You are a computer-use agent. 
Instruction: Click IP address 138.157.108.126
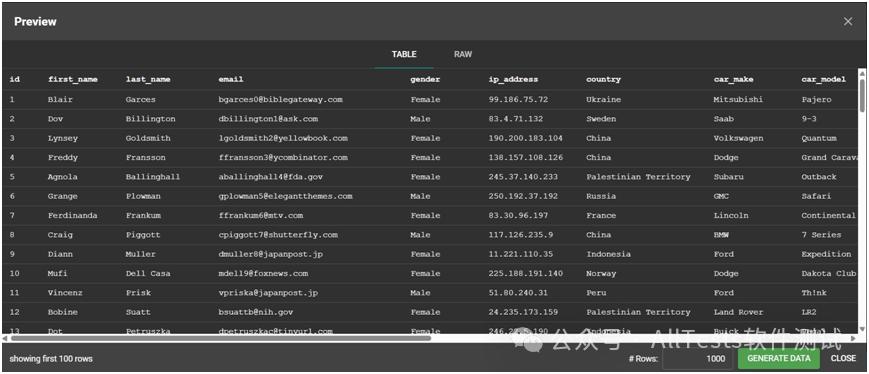(525, 158)
